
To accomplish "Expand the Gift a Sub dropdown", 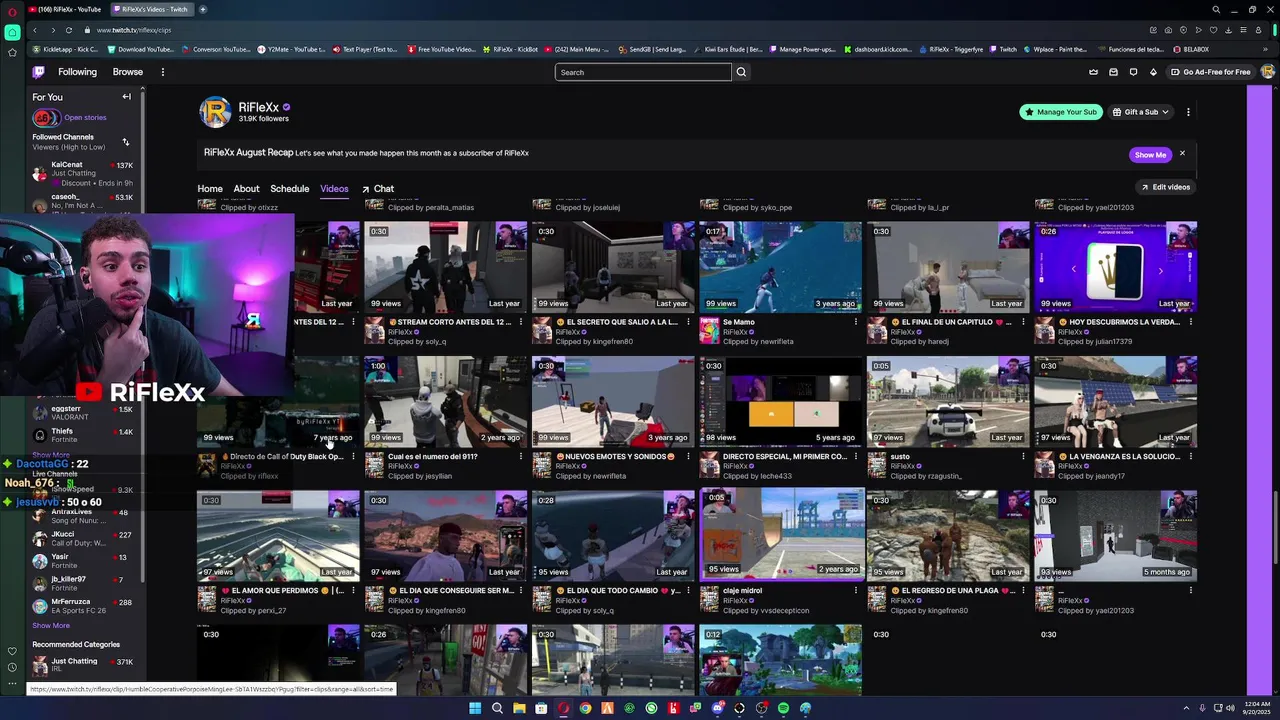I will pyautogui.click(x=1140, y=112).
